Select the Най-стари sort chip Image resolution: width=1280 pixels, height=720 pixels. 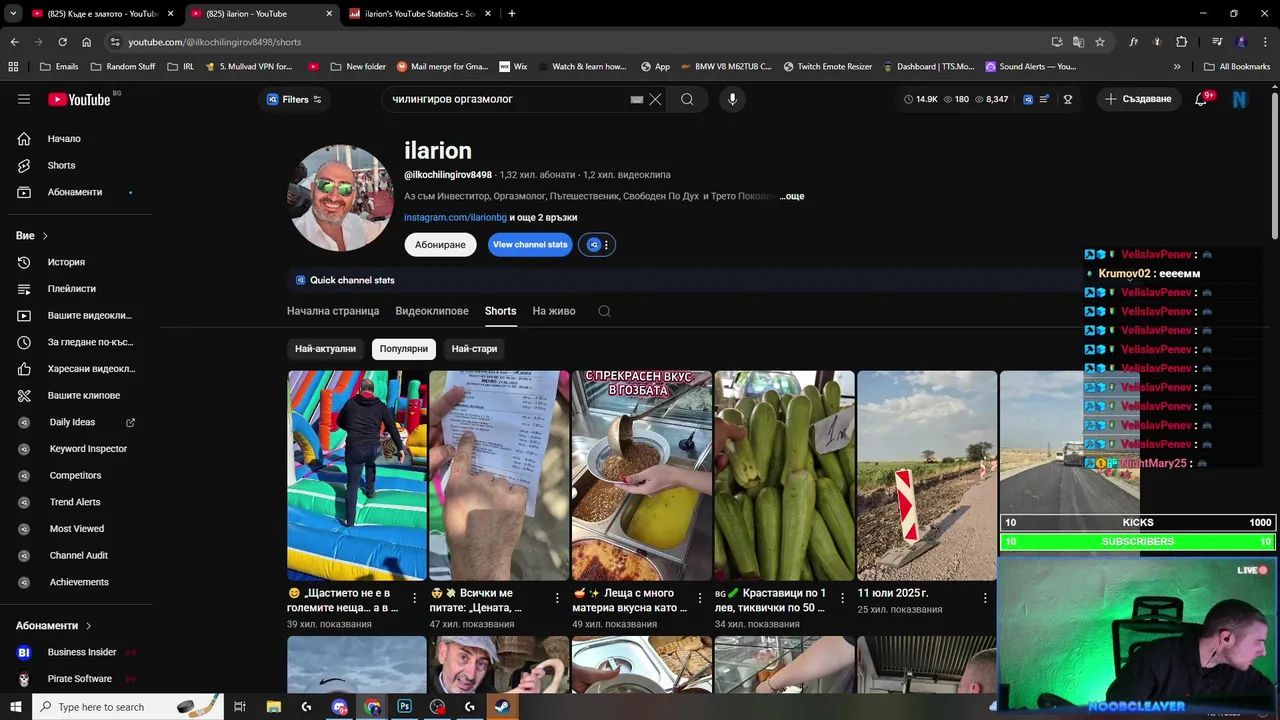pyautogui.click(x=474, y=349)
